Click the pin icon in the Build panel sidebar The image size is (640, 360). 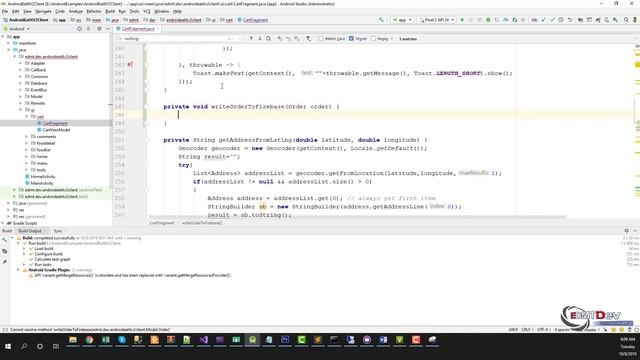pyautogui.click(x=4, y=262)
